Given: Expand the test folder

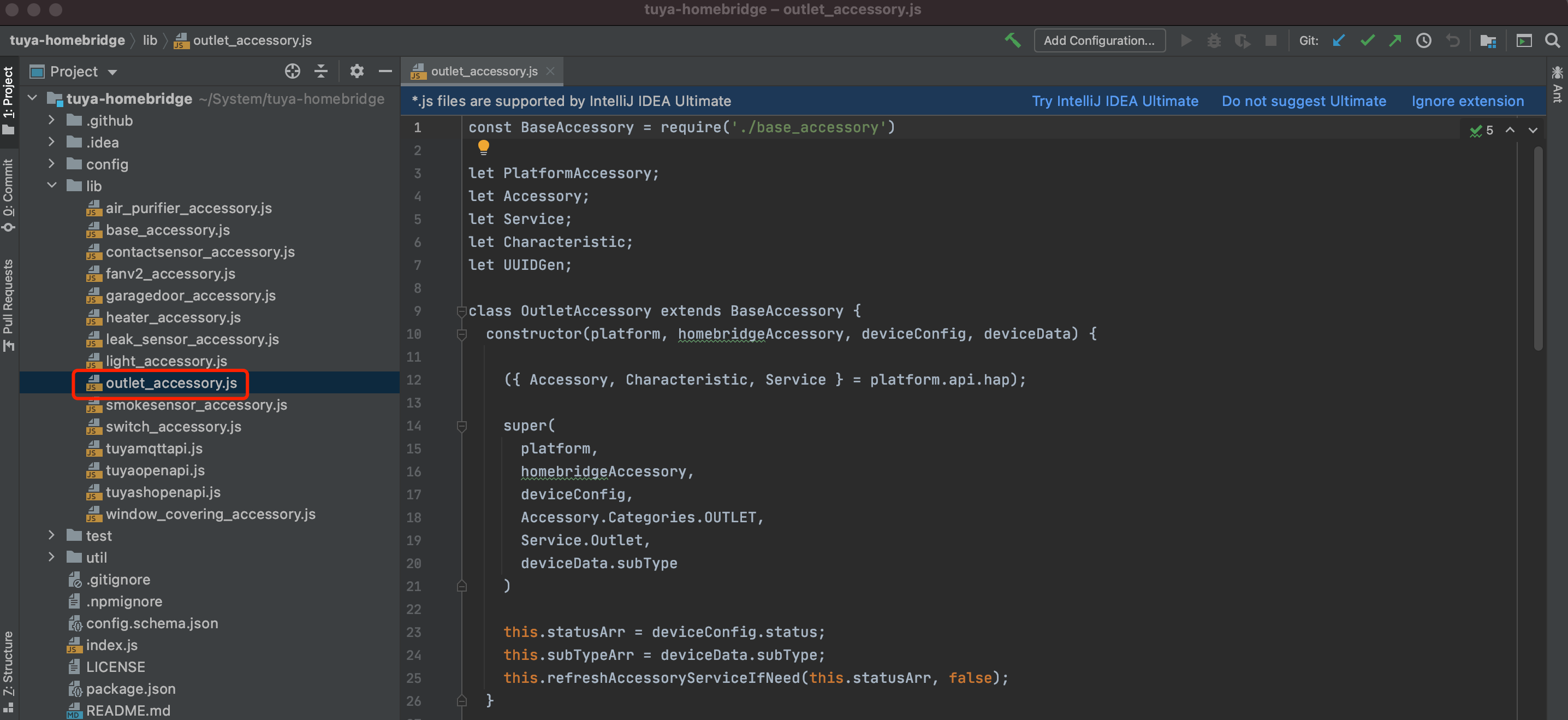Looking at the screenshot, I should coord(52,535).
